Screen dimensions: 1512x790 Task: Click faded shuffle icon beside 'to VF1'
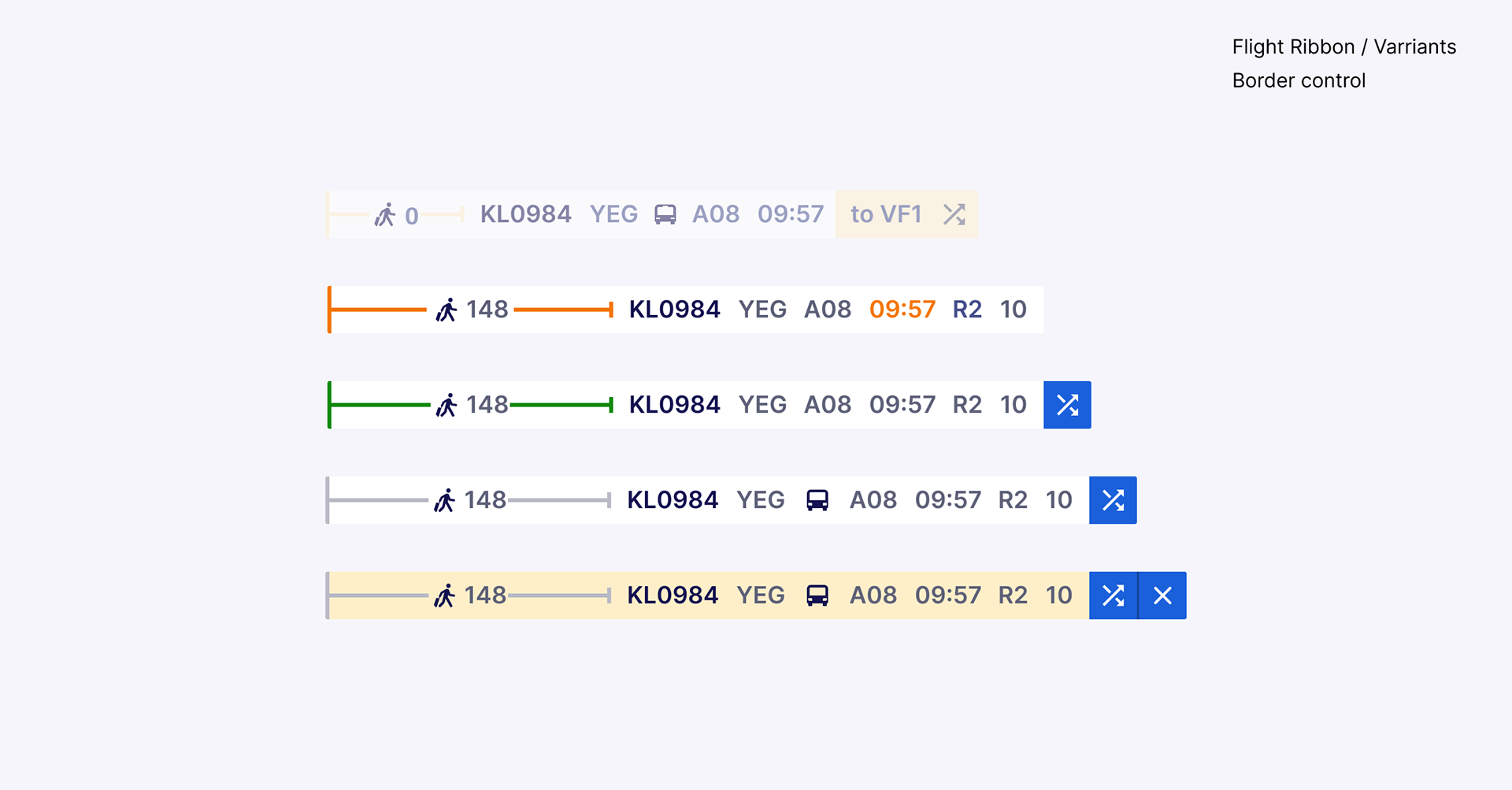click(954, 214)
